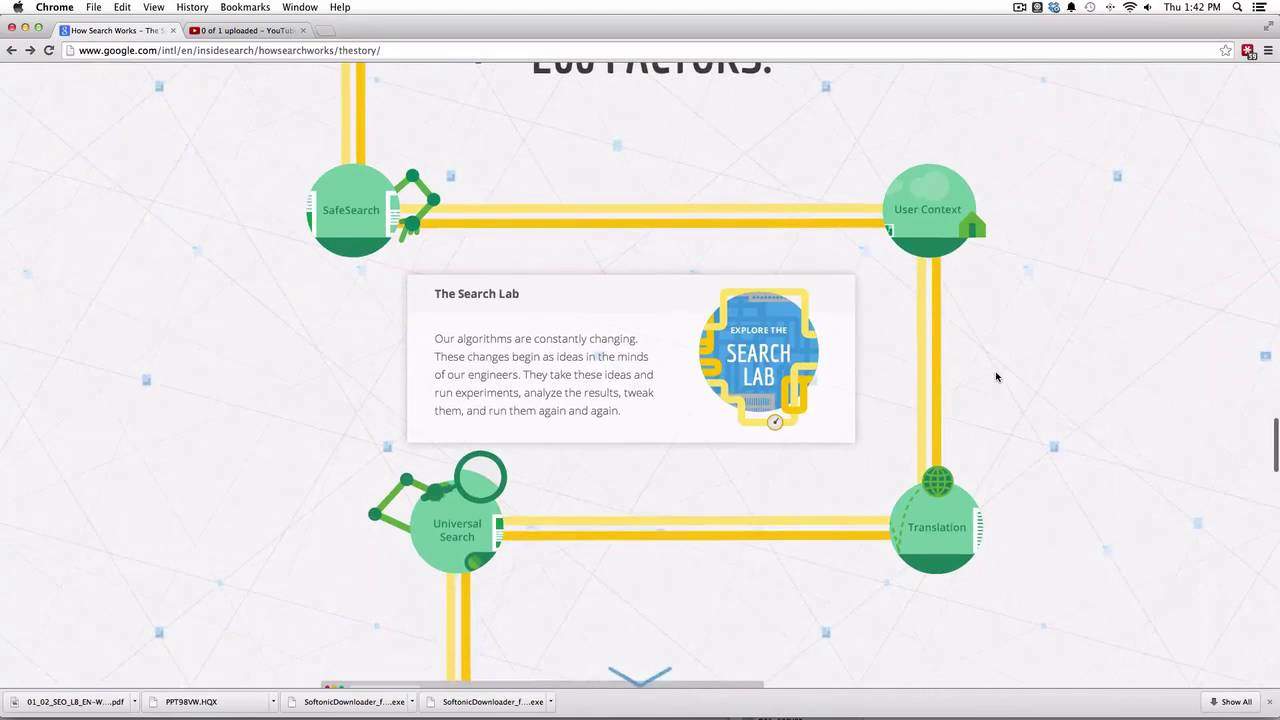Click the Show All downloads button
This screenshot has width=1280, height=720.
coord(1231,702)
